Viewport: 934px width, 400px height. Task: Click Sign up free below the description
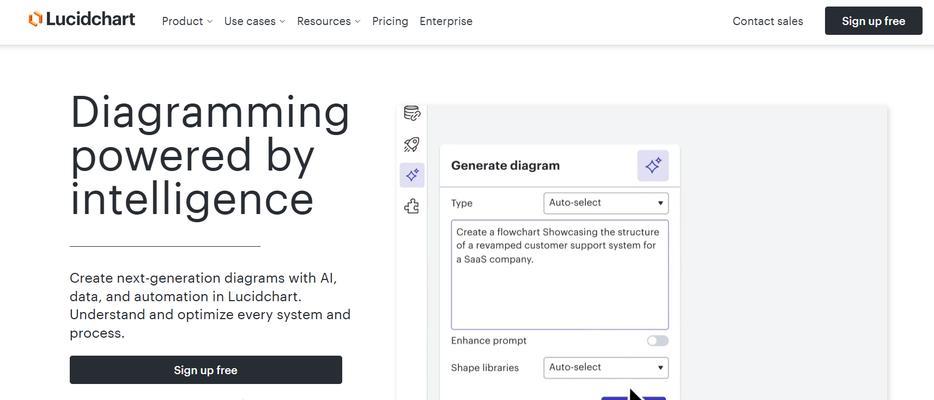click(206, 370)
